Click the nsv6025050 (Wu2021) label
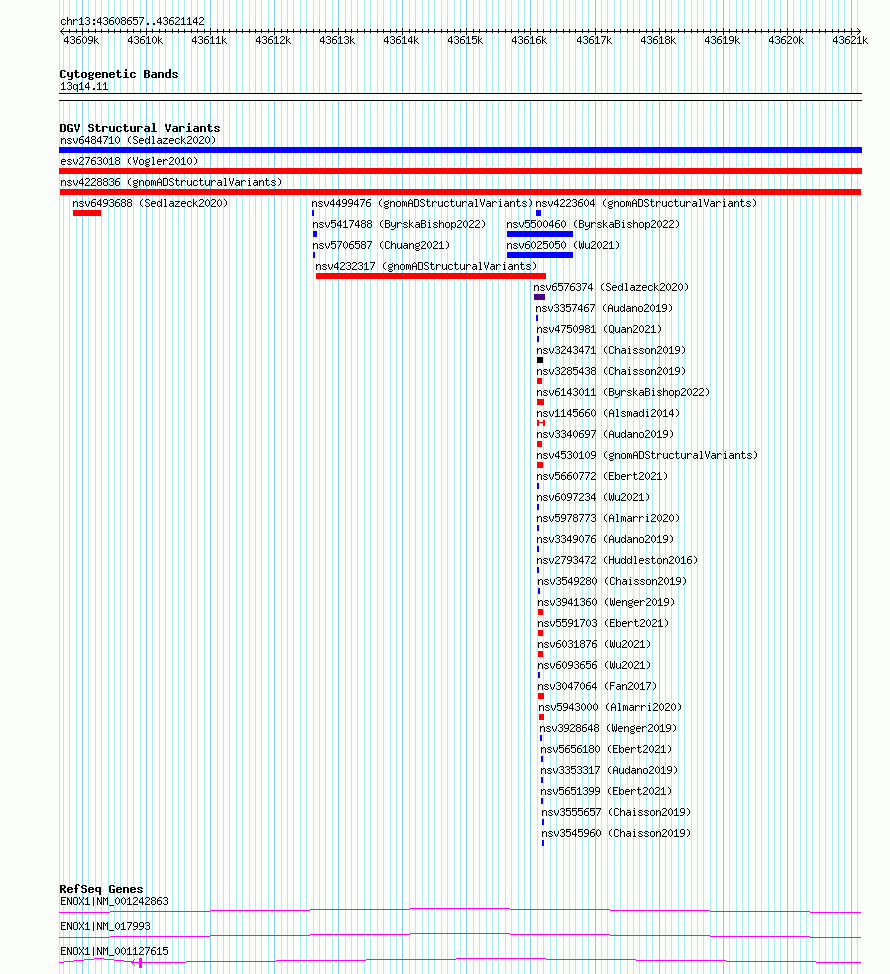The width and height of the screenshot is (890, 974). 563,245
